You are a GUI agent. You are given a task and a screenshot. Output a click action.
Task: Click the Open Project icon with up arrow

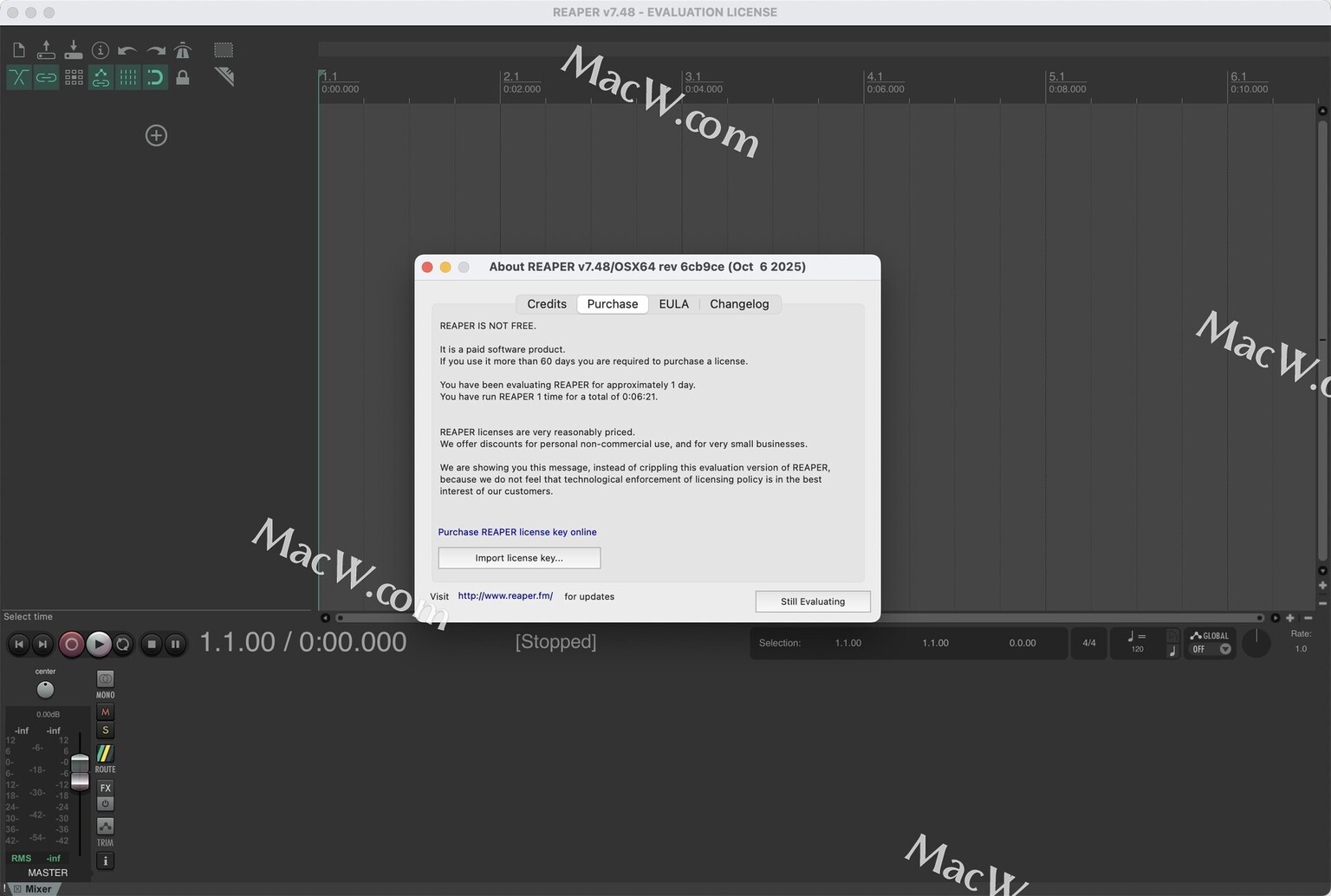[46, 50]
